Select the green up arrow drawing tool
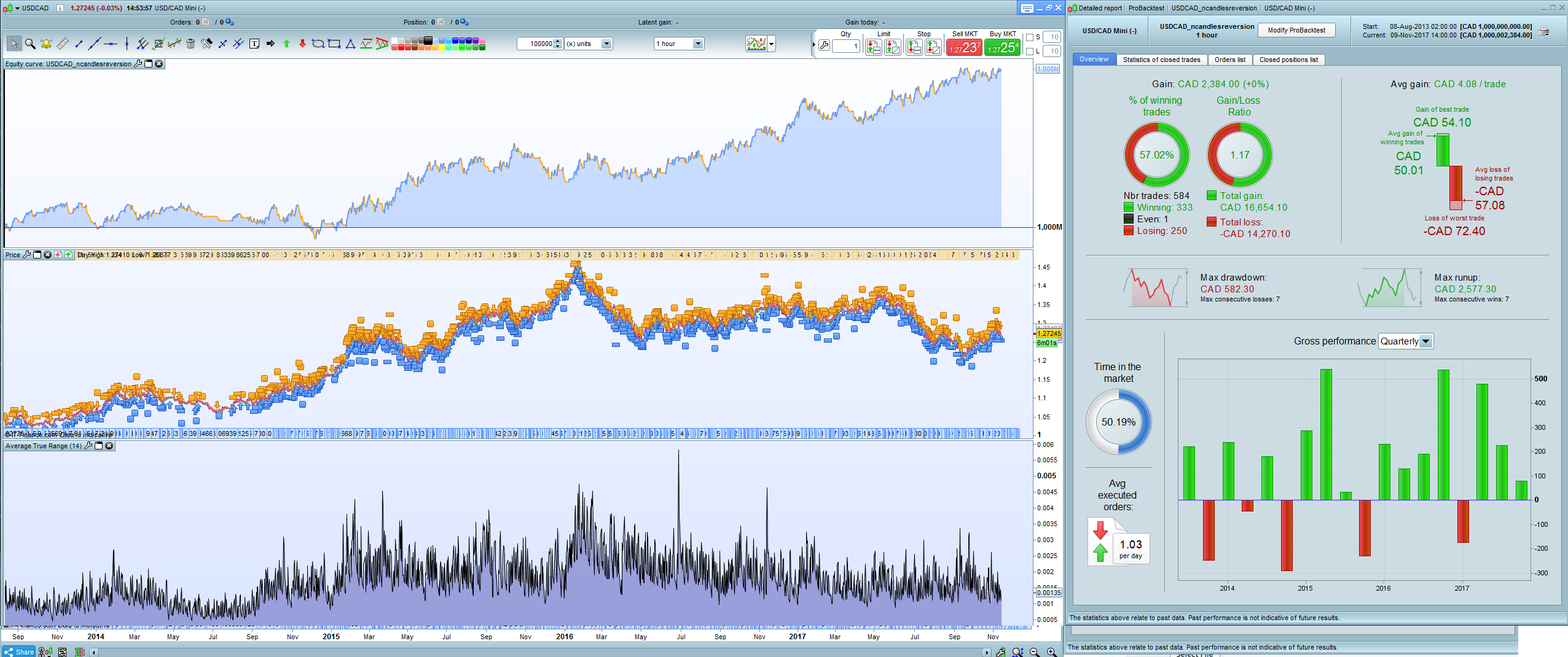The width and height of the screenshot is (1568, 657). coord(286,44)
